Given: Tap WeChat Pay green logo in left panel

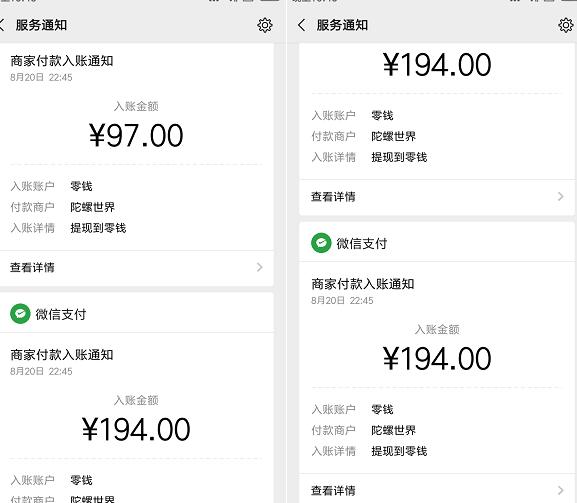Looking at the screenshot, I should point(20,314).
